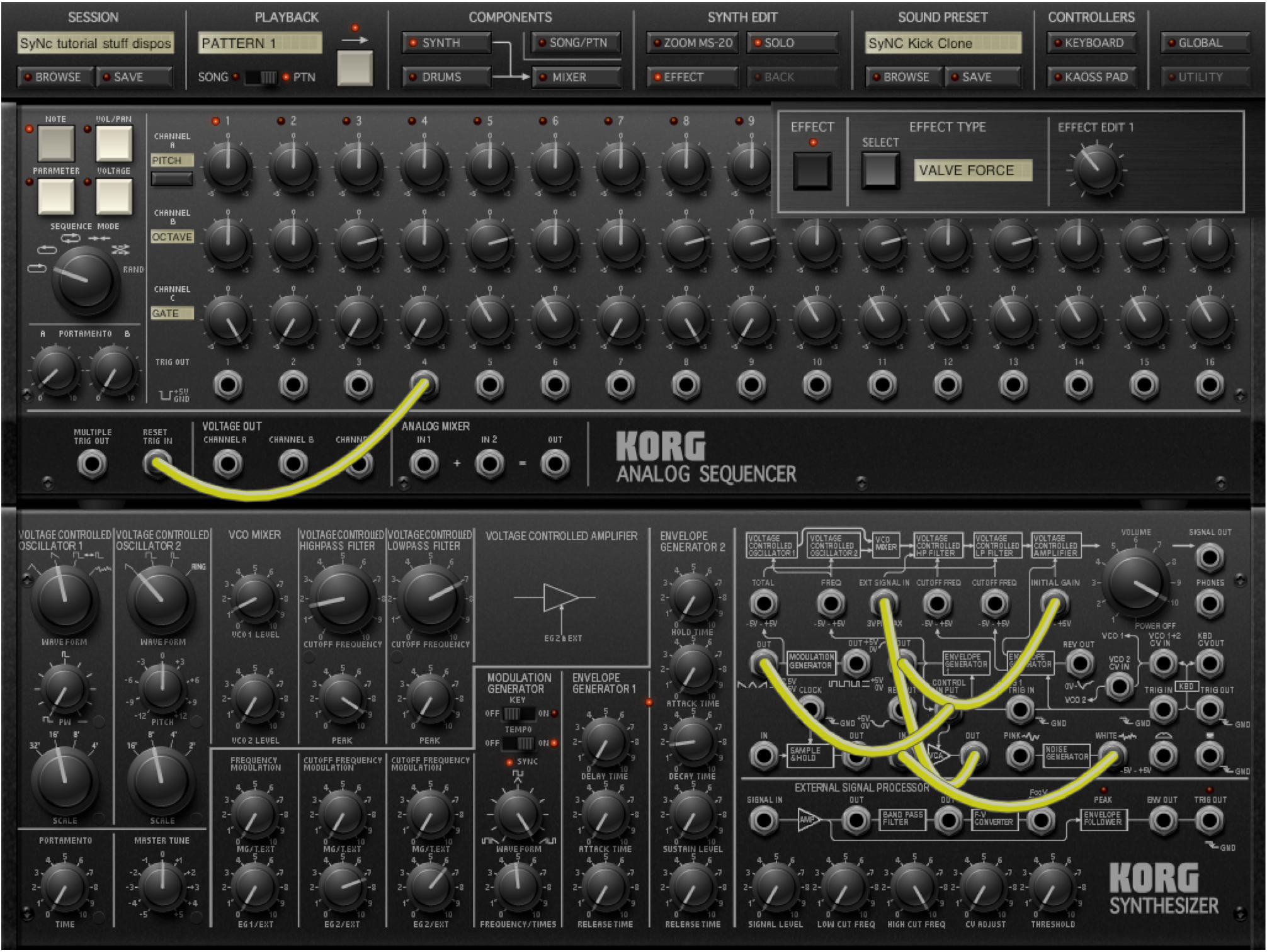This screenshot has width=1267, height=952.
Task: Click the VCO 2 PITCH knob
Action: coord(162,687)
